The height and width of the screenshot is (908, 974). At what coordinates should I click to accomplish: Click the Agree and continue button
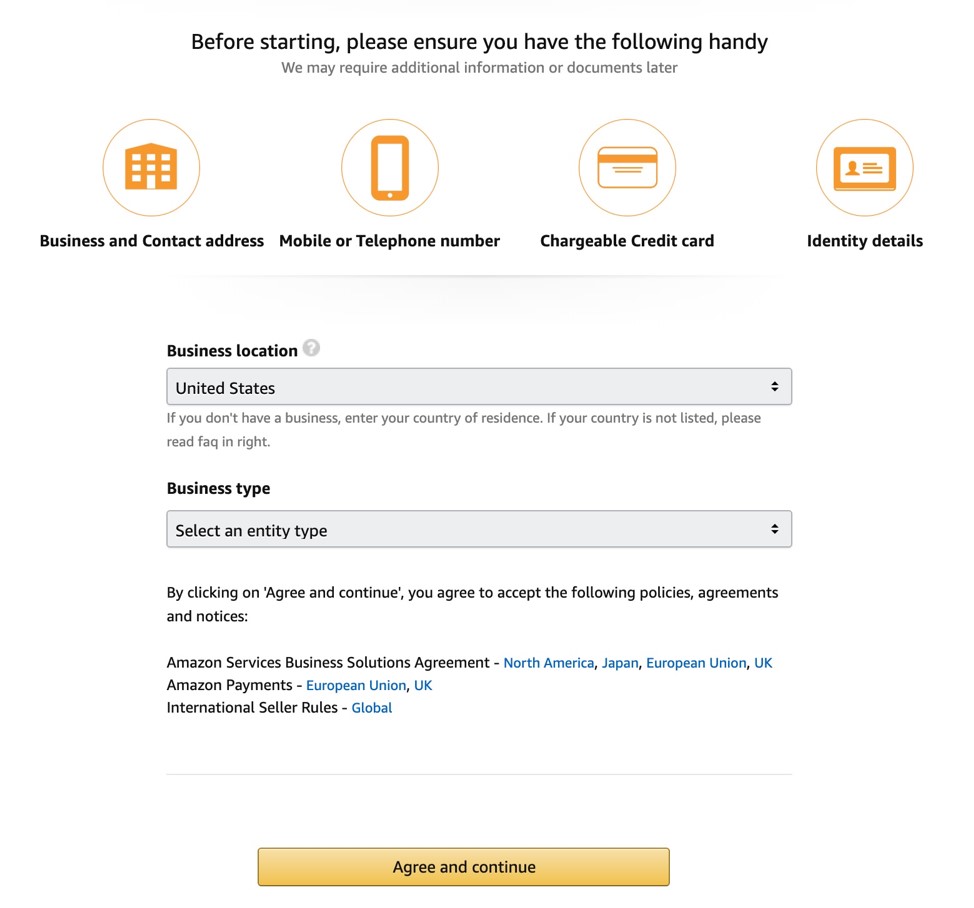[x=463, y=866]
